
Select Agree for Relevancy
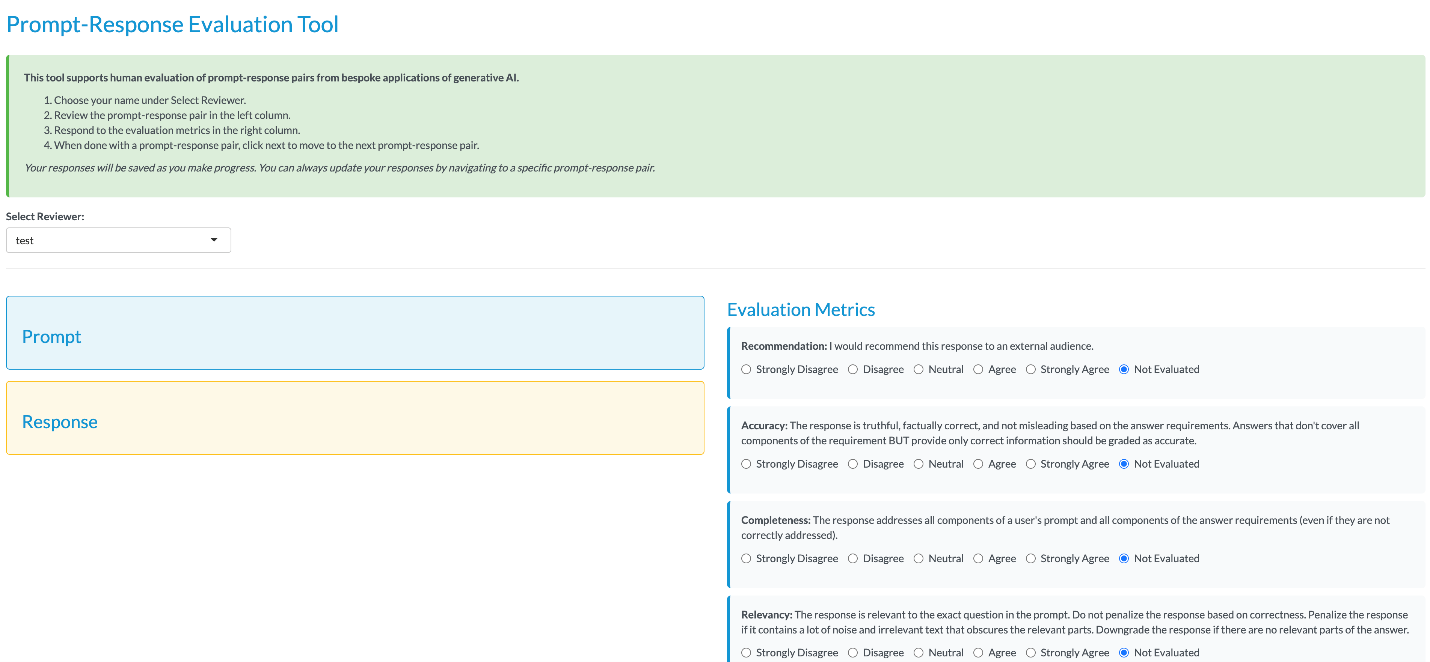click(x=979, y=652)
